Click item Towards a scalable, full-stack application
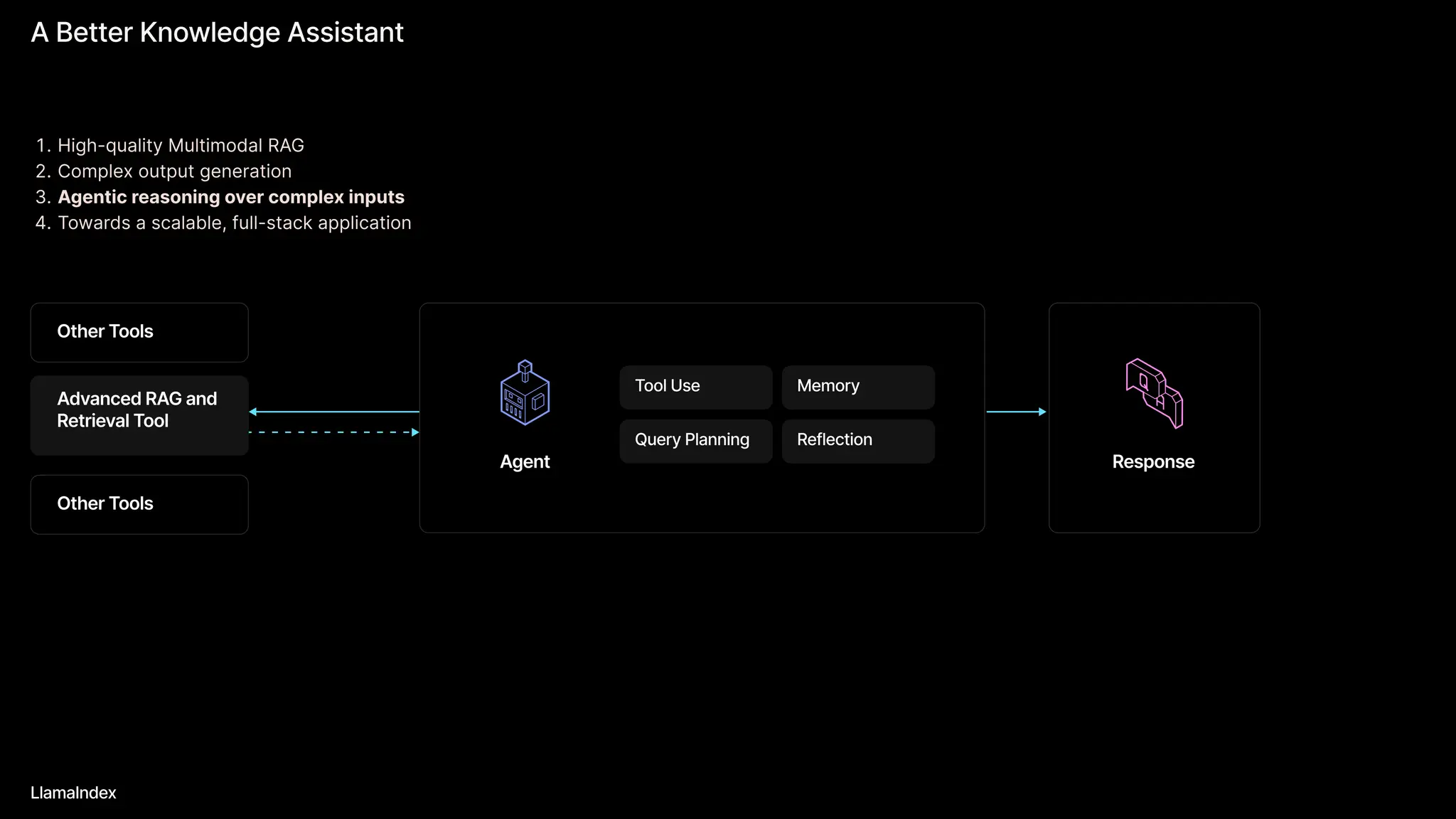The width and height of the screenshot is (1456, 819). tap(234, 223)
